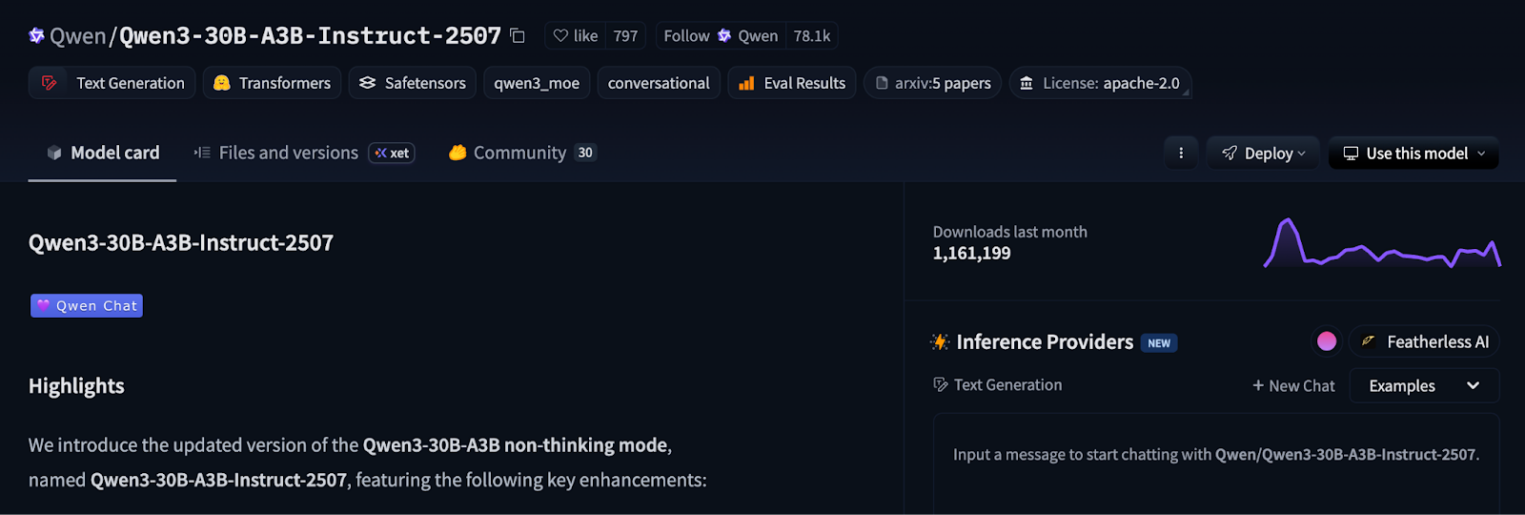Image resolution: width=1525 pixels, height=515 pixels.
Task: Select the Featherless AI provider
Action: tap(1424, 342)
